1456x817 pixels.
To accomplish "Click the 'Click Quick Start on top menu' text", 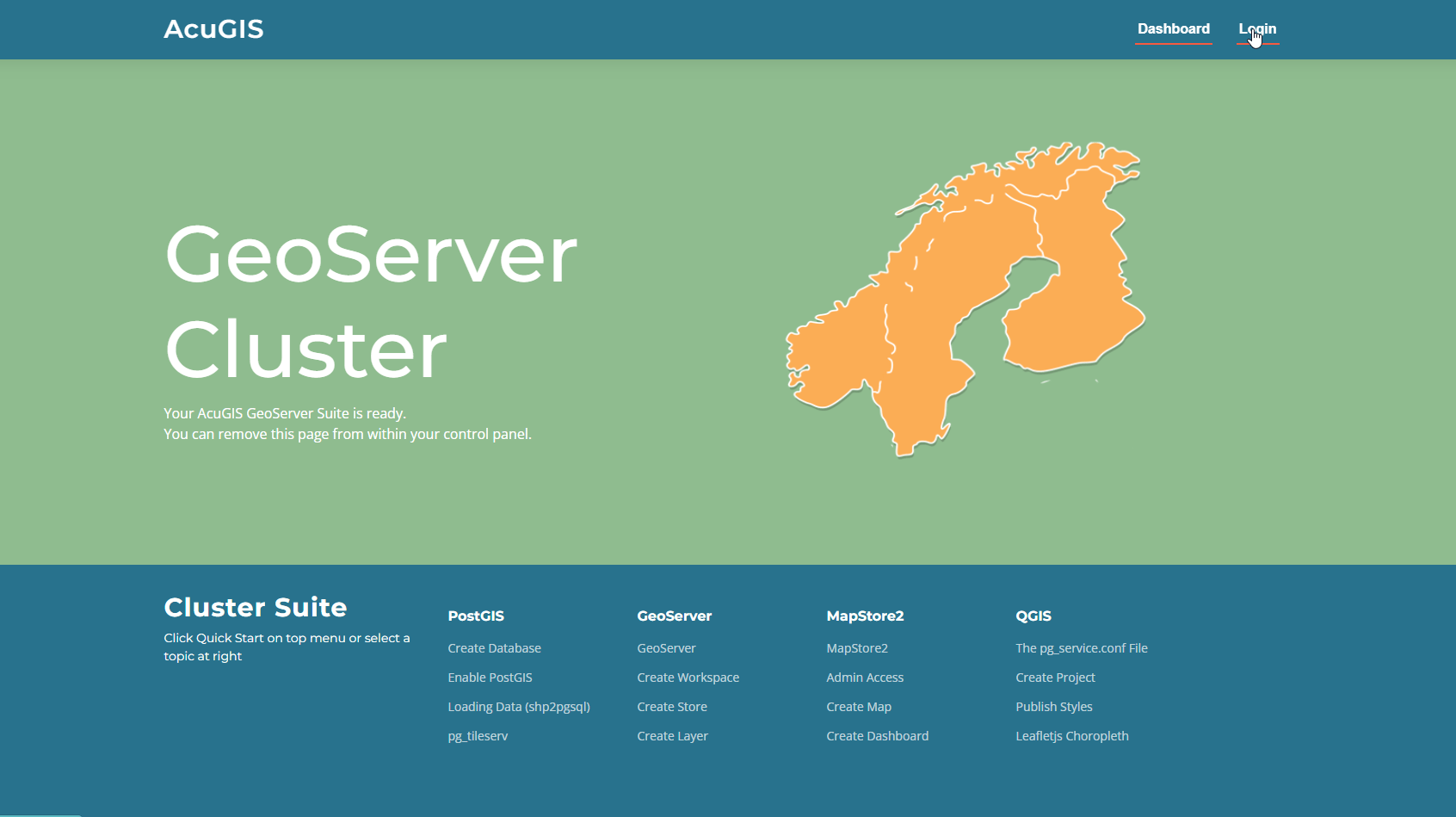I will (287, 647).
